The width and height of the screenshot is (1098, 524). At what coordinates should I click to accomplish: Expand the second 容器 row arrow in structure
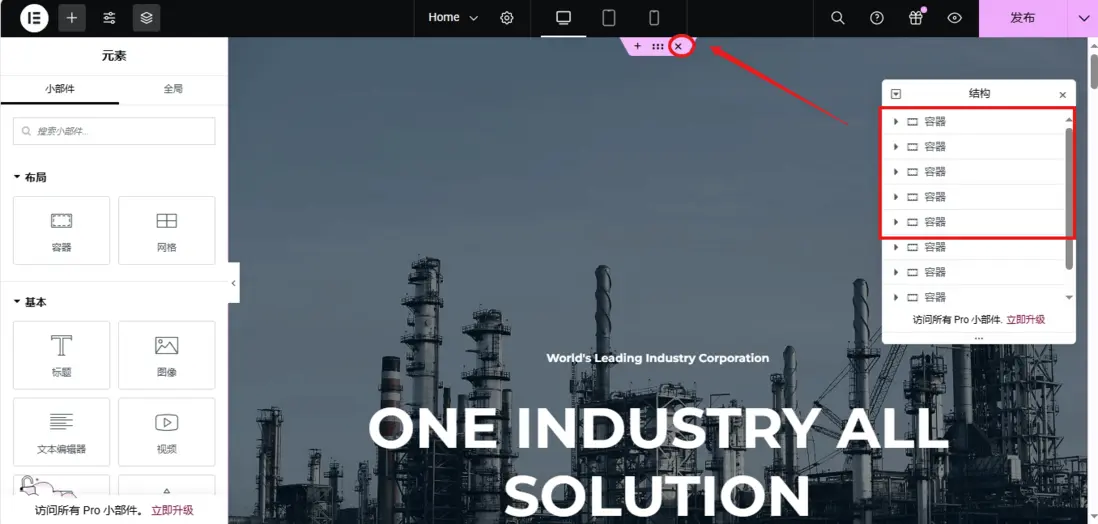pyautogui.click(x=896, y=147)
